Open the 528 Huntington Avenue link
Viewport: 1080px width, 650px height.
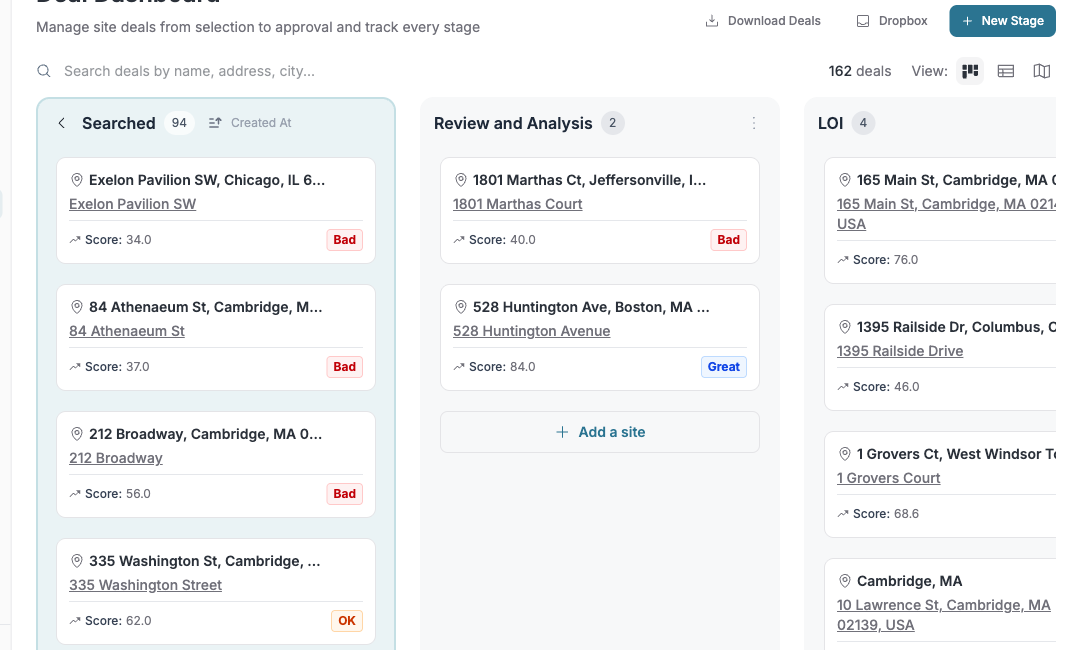tap(531, 331)
